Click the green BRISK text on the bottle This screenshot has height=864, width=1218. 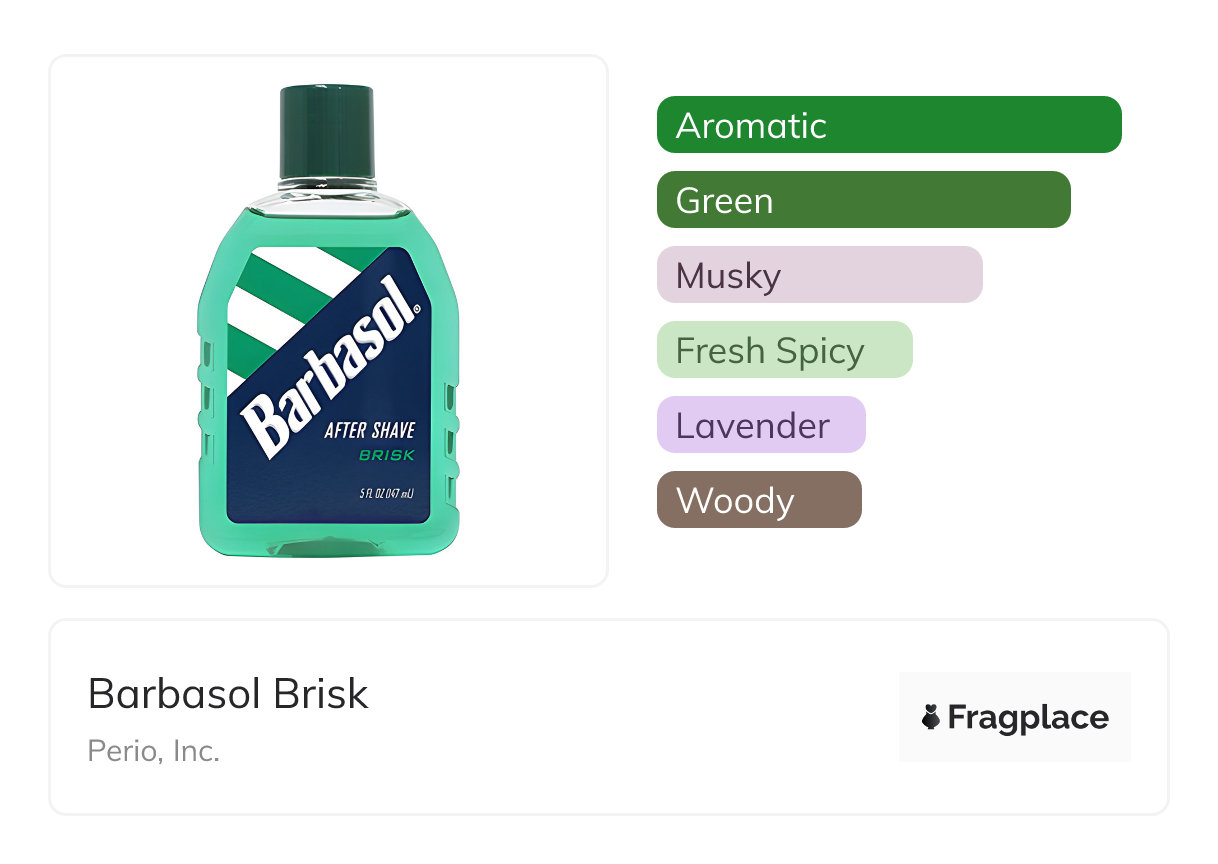click(387, 455)
